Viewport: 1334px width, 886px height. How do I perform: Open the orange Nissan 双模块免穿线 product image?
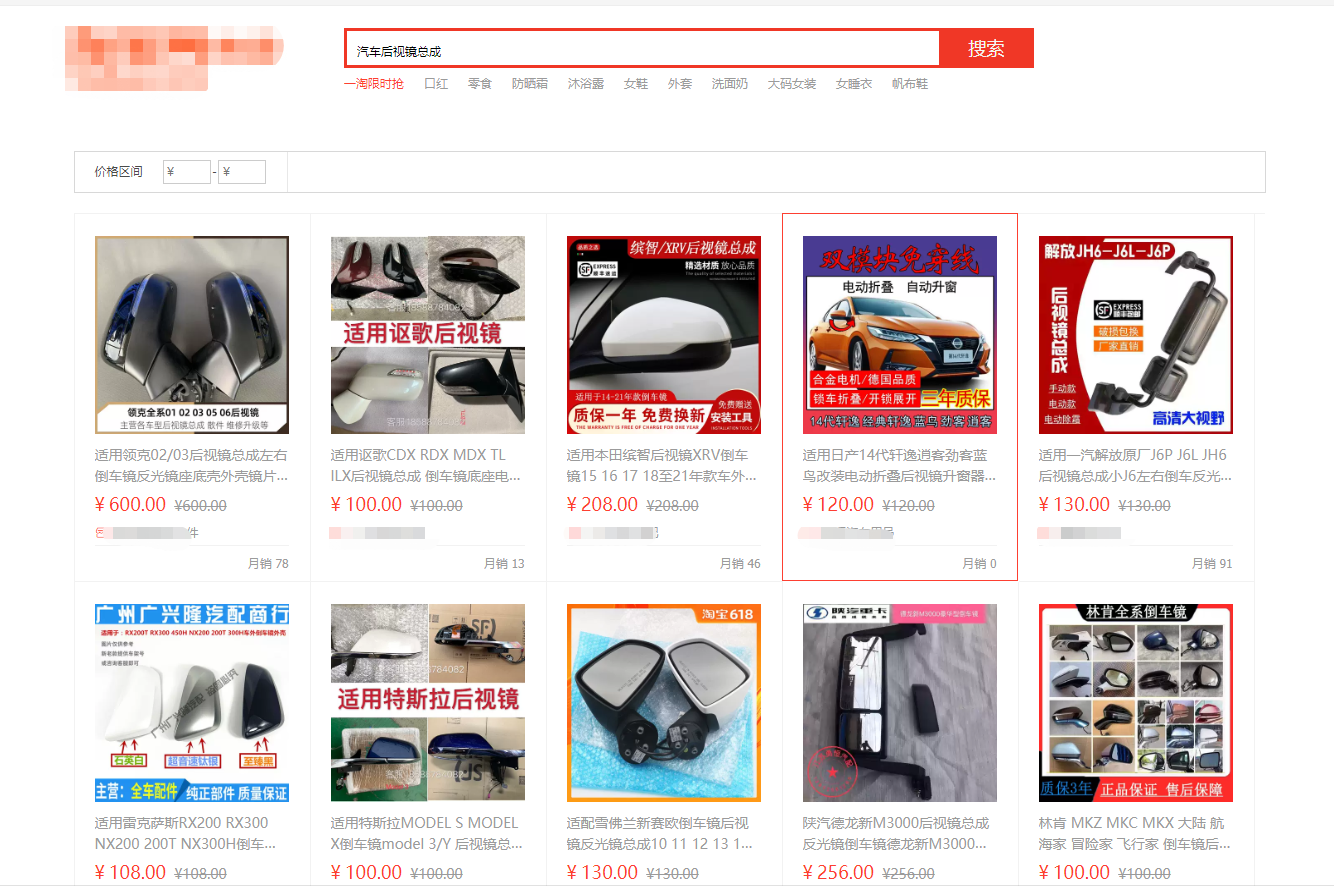pyautogui.click(x=900, y=334)
